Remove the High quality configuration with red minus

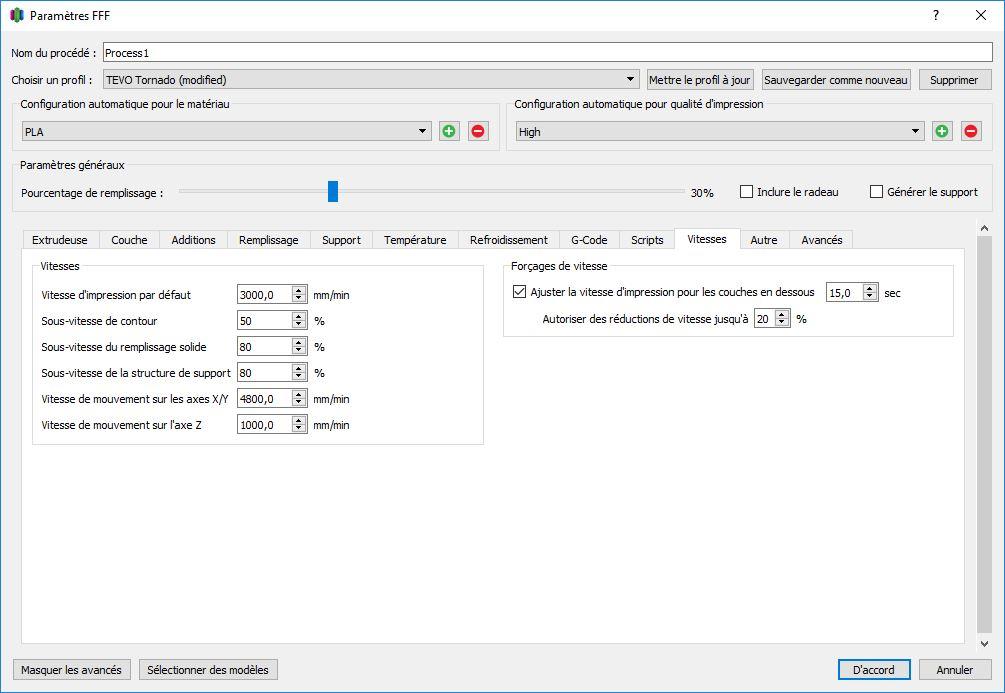[970, 131]
